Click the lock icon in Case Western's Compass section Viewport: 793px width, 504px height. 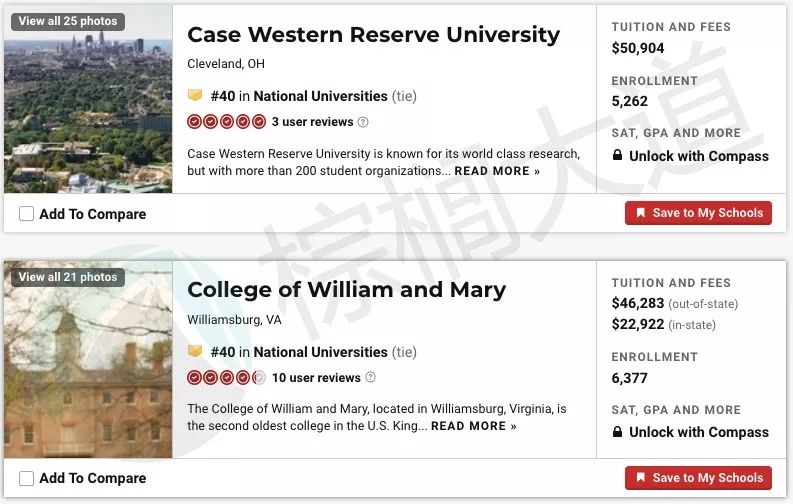pos(617,155)
